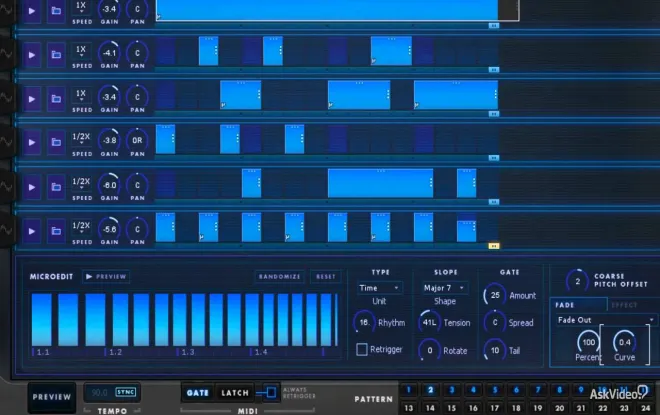Open folder browser for -6.0 gain track
660x415 pixels.
[56, 187]
